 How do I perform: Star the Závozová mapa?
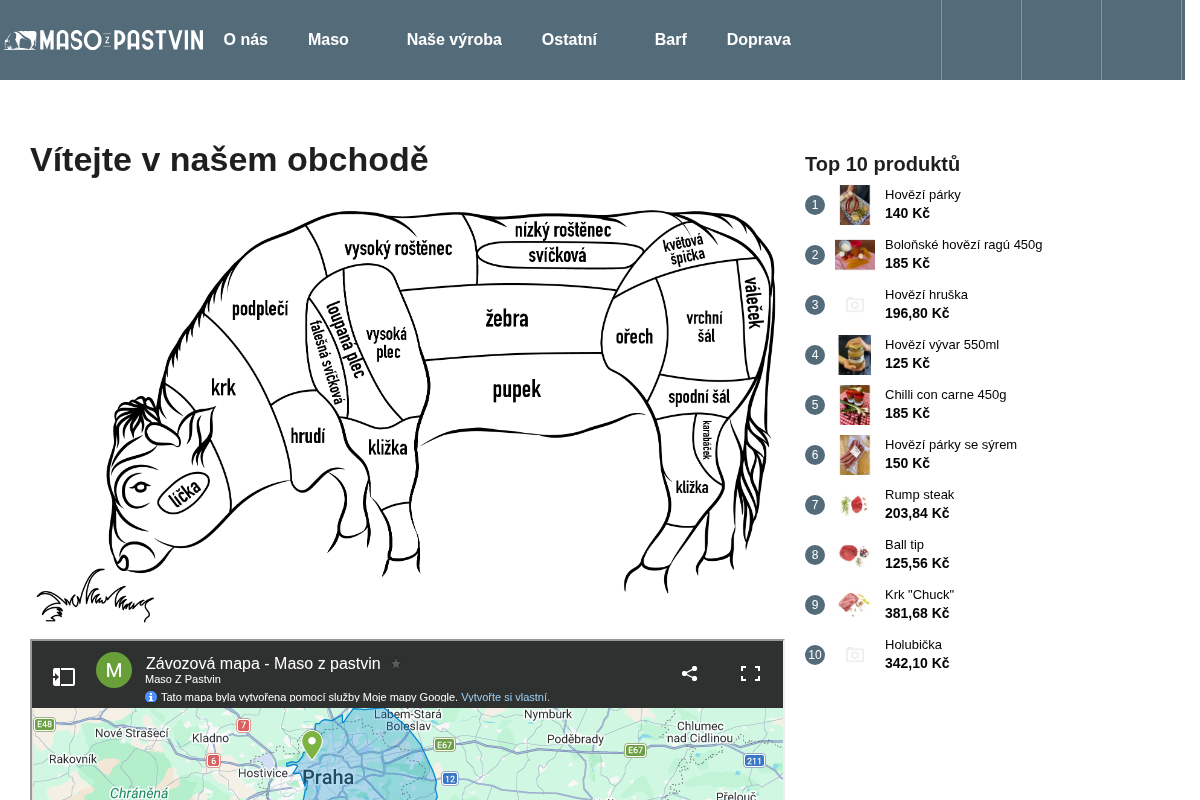[x=396, y=663]
